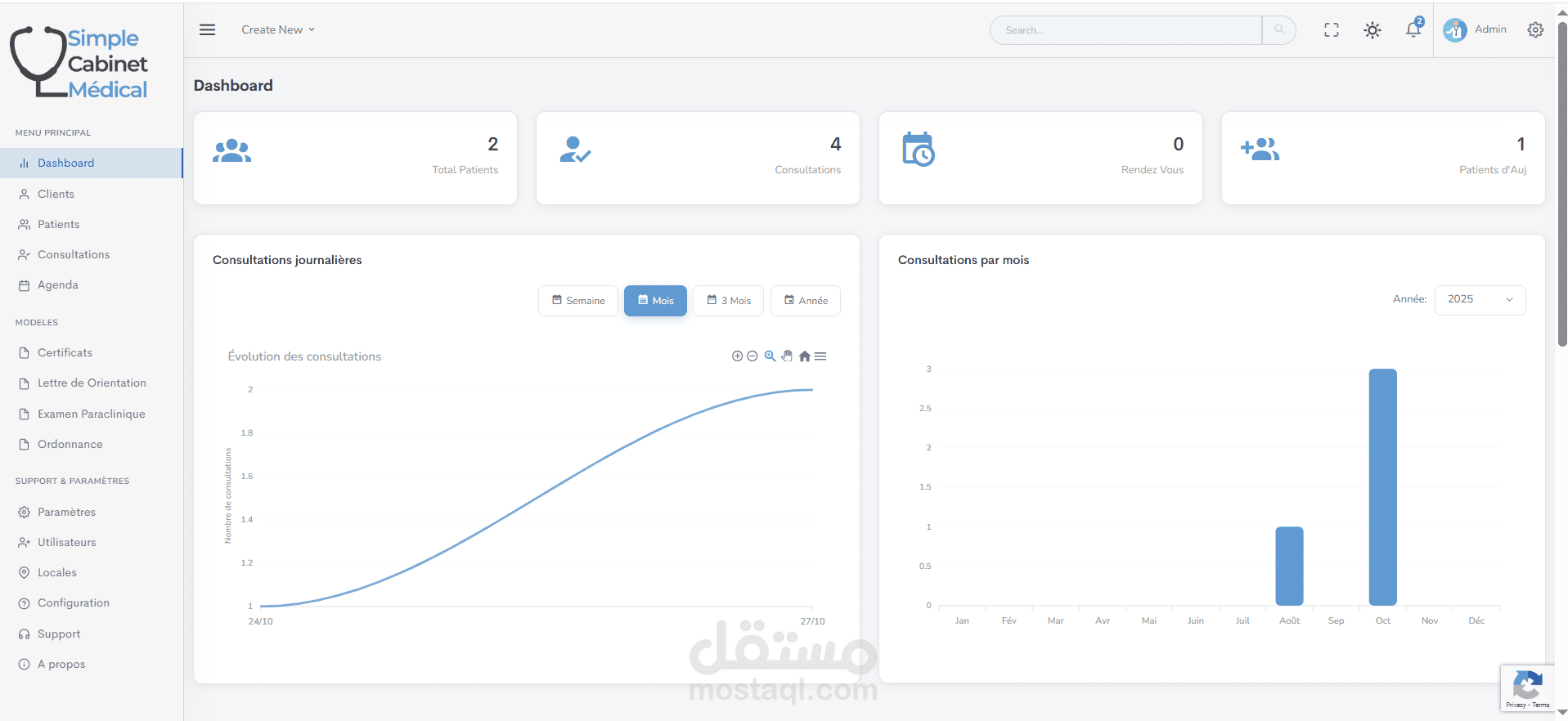The image size is (1568, 721).
Task: Click the Simple Cabinet Médical logo
Action: point(79,63)
